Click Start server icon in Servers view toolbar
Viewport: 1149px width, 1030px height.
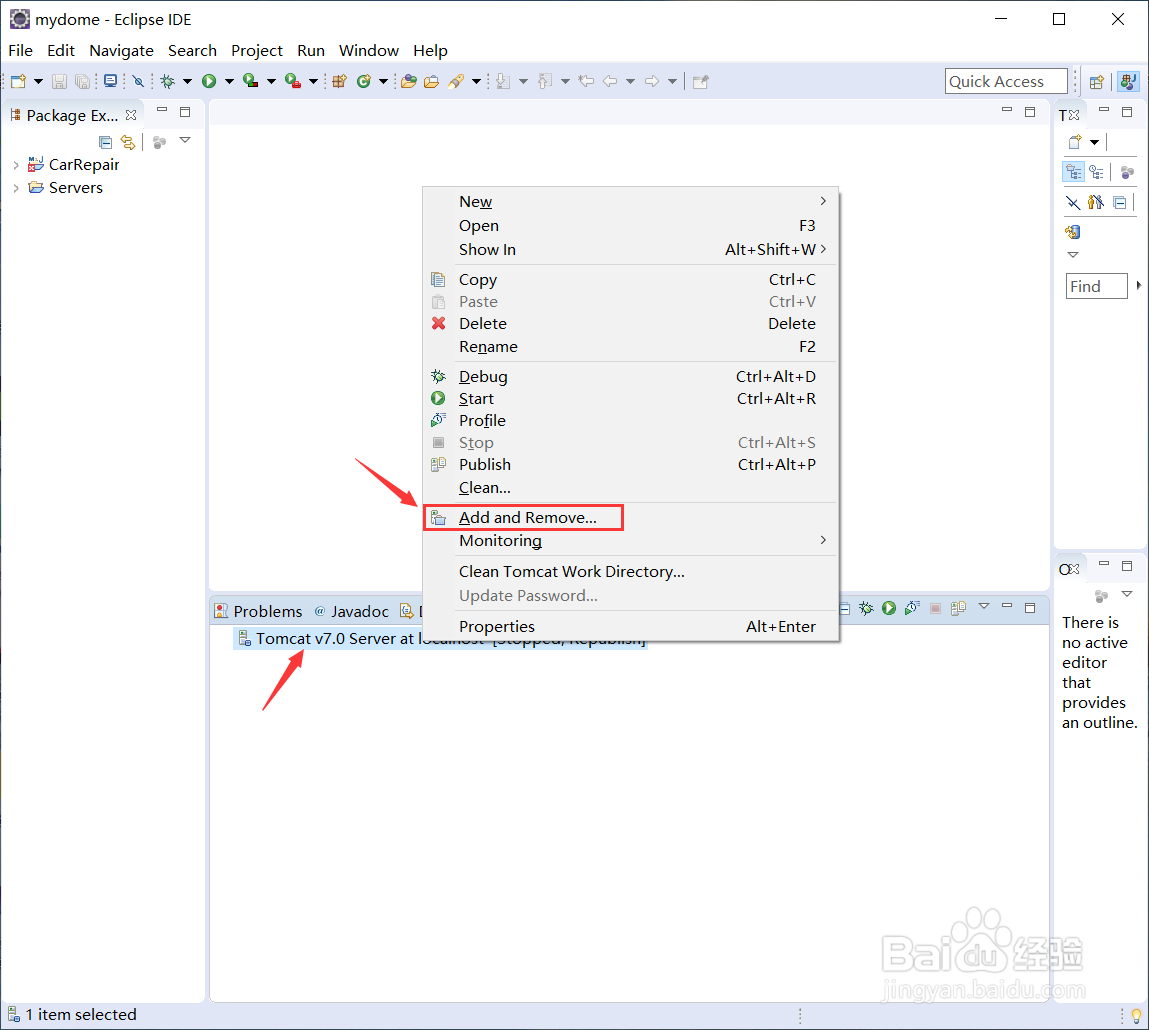click(x=889, y=608)
